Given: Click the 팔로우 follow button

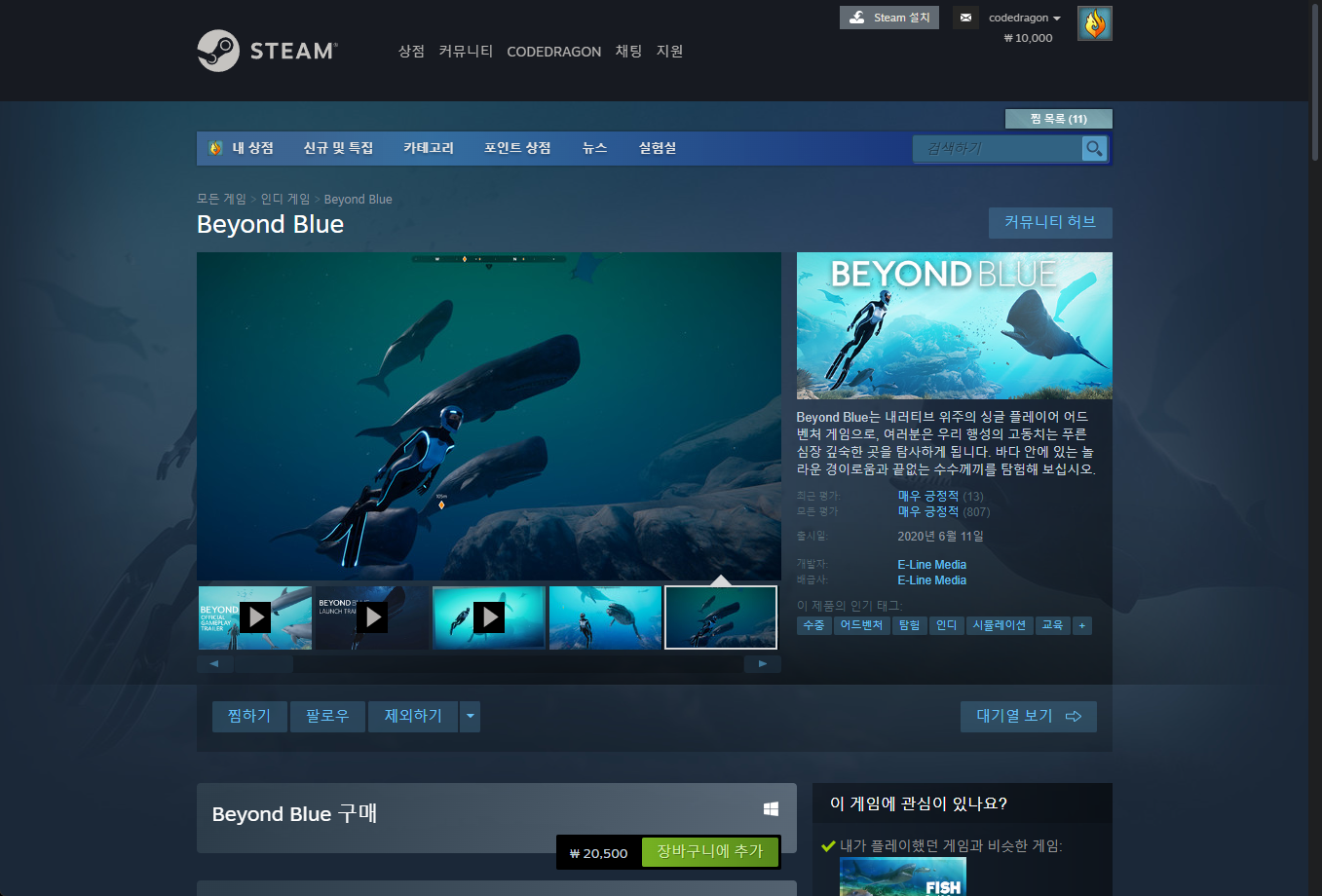Looking at the screenshot, I should pos(327,717).
